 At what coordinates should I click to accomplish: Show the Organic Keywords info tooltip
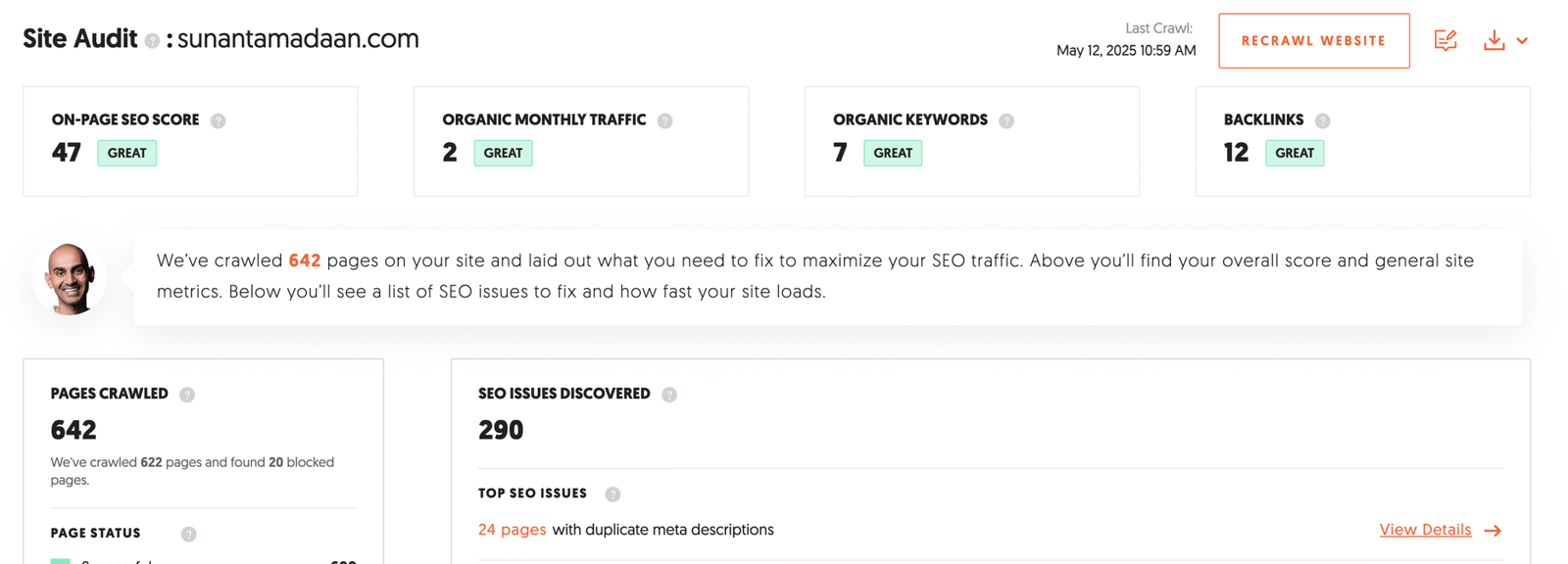(1006, 120)
